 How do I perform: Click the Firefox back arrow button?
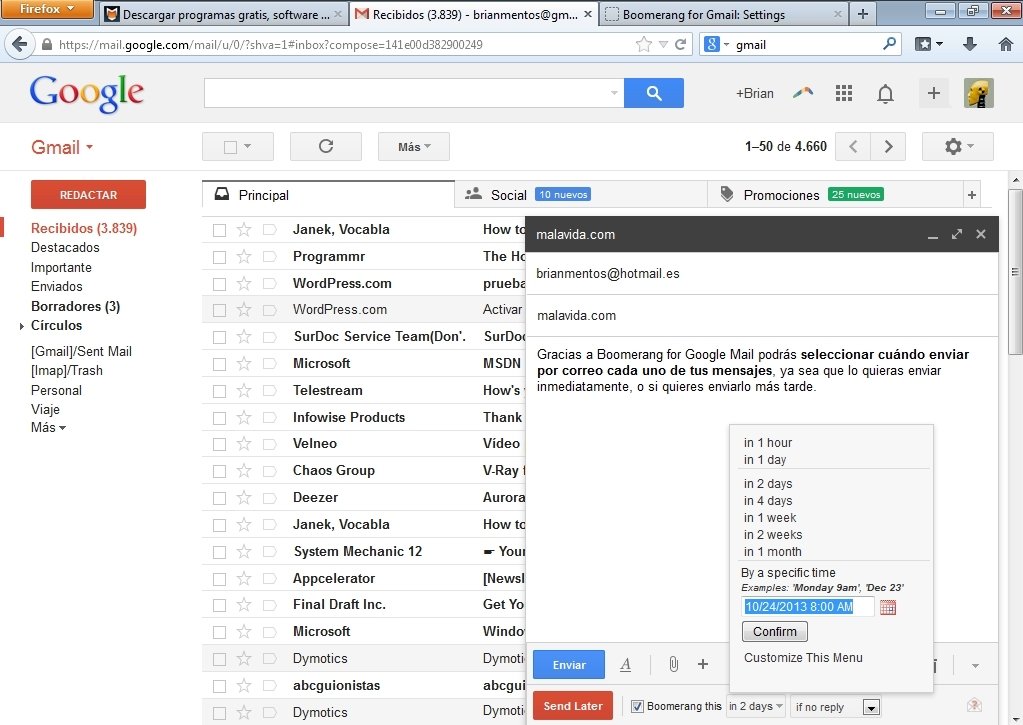(20, 44)
